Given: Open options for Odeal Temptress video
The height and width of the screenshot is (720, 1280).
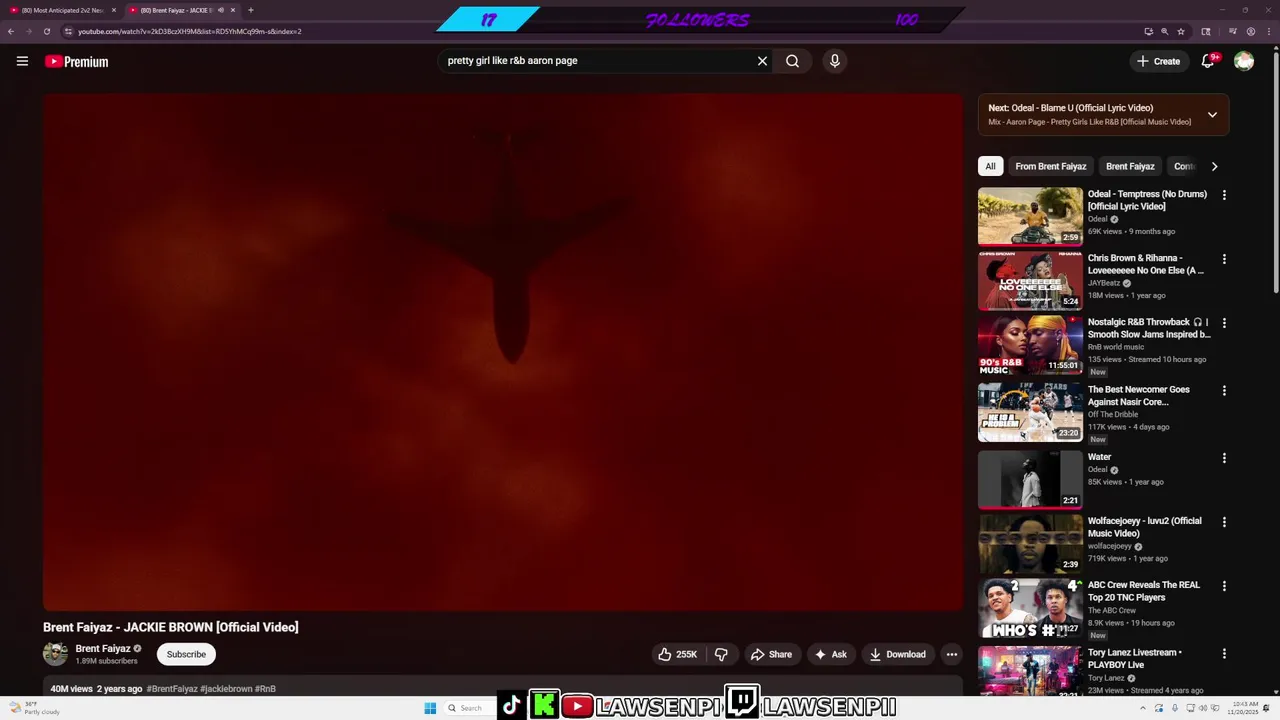Looking at the screenshot, I should pos(1224,195).
